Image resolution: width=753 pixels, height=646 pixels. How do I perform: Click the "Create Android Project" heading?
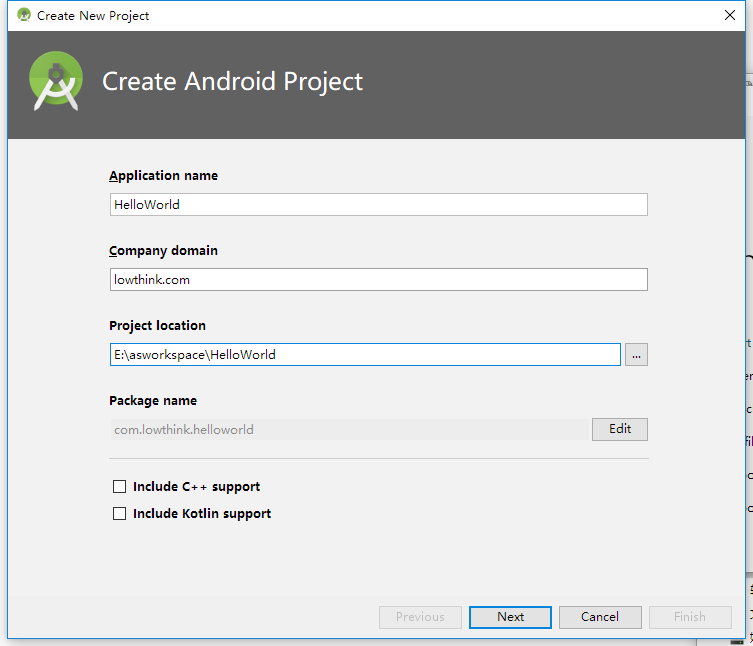(x=233, y=82)
